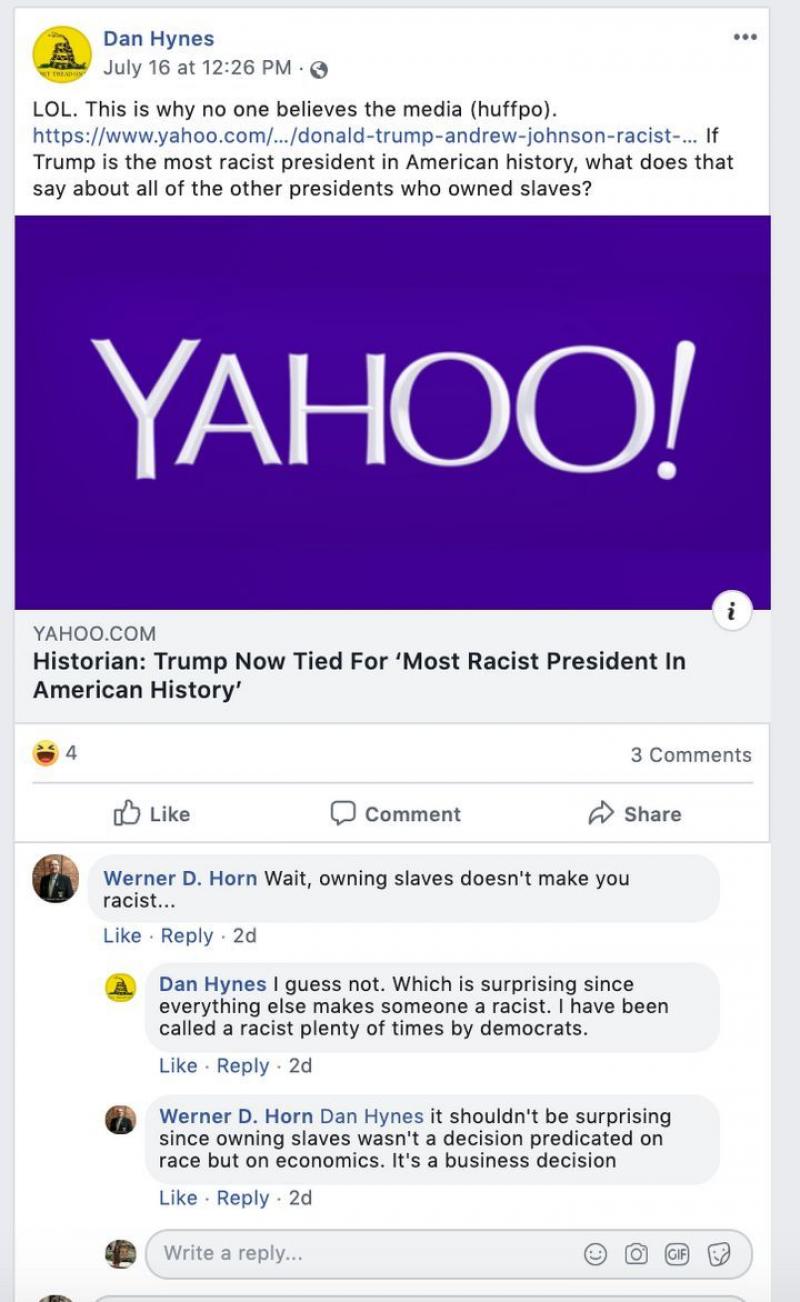Share the post
The image size is (800, 1302).
(634, 814)
